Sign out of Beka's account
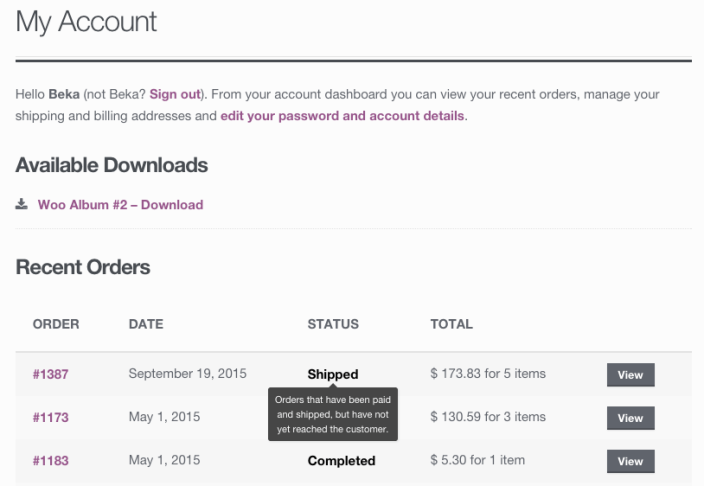The height and width of the screenshot is (486, 704). 175,94
